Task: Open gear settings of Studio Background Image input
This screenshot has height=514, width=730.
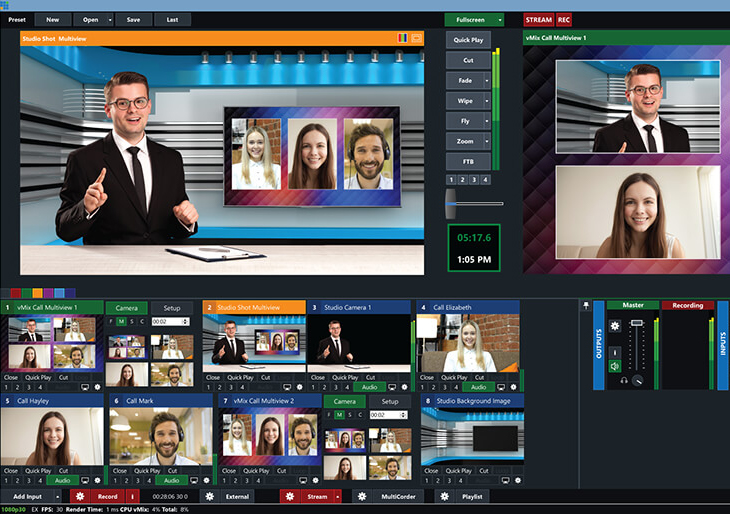Action: [518, 480]
